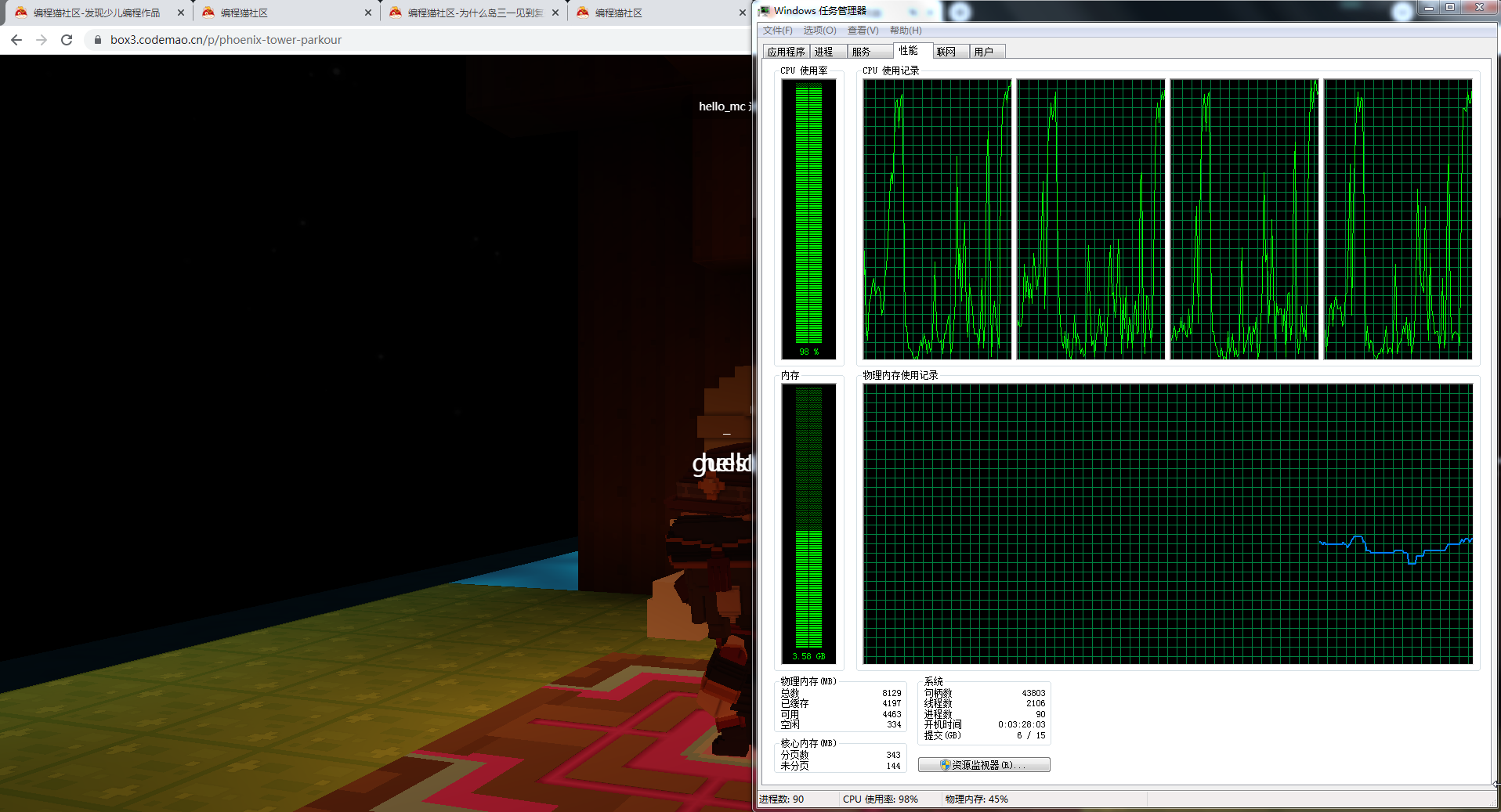1501x812 pixels.
Task: Close the 编程猫社区-发现少儿编程作品 tab
Action: click(181, 13)
